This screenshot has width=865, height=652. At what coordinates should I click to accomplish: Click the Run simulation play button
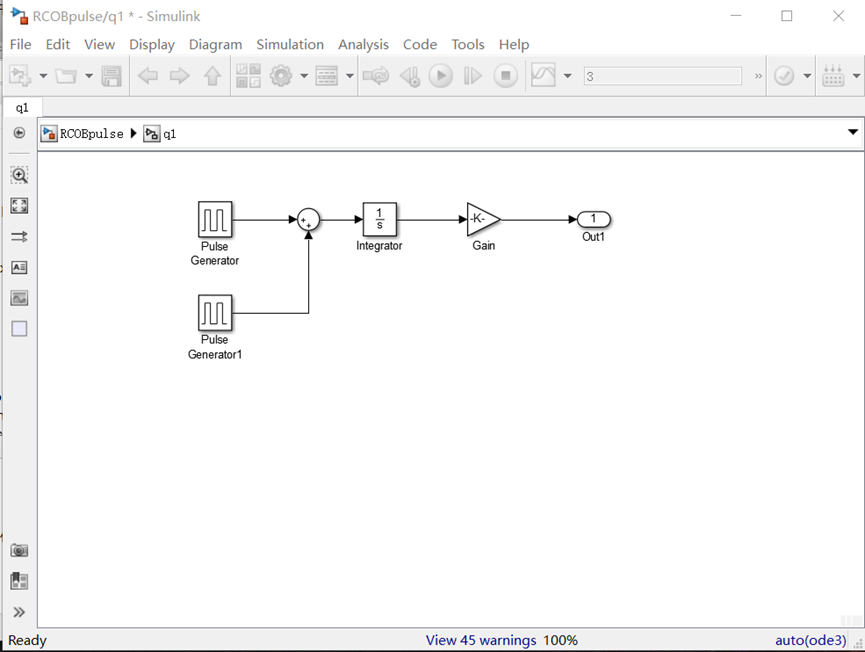click(x=440, y=76)
